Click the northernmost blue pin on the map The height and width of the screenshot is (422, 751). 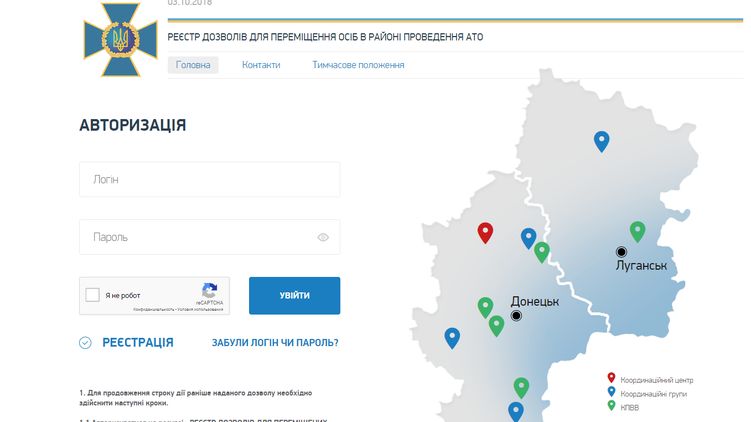[601, 141]
